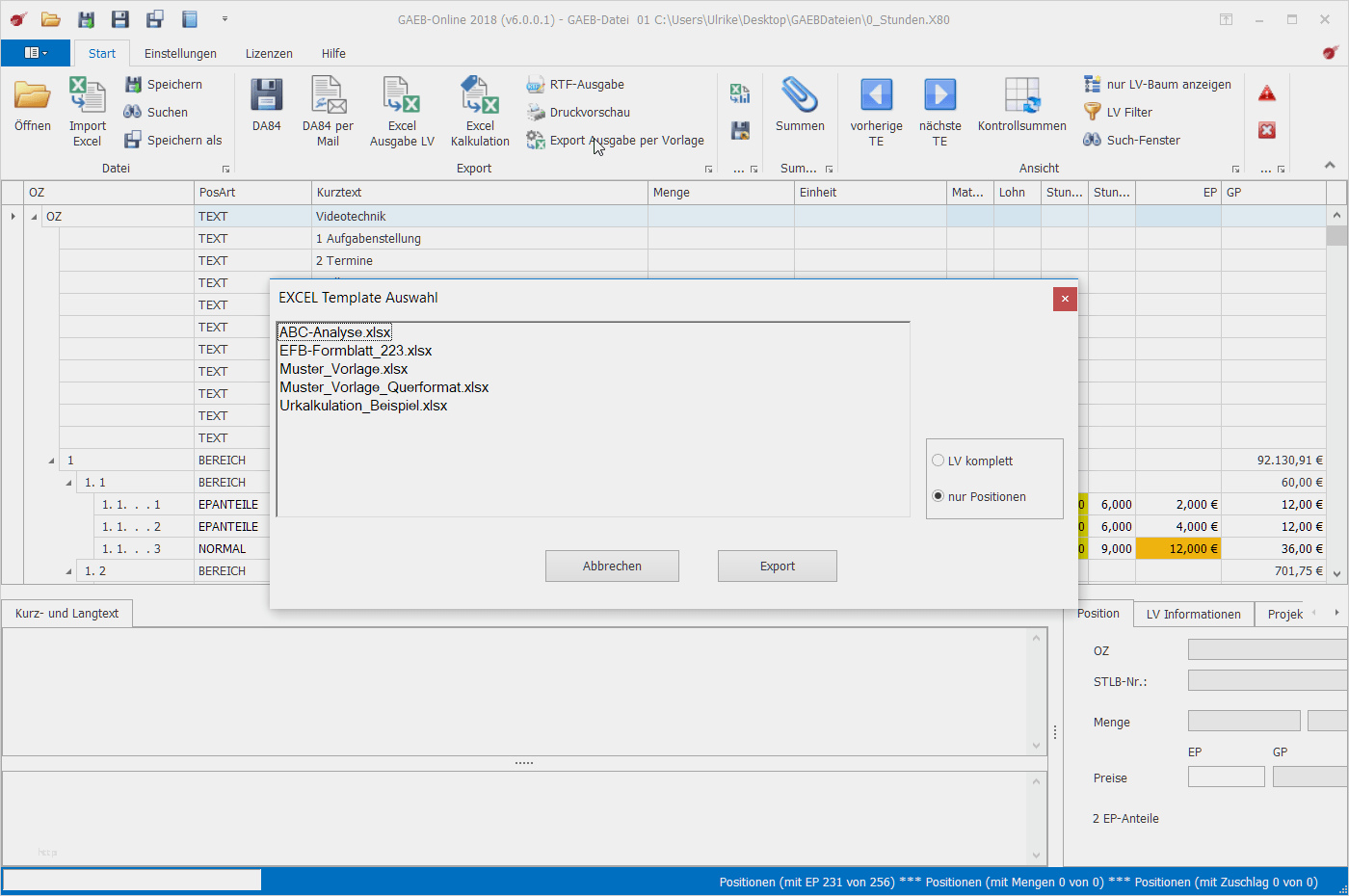Jump to nächste TE arrow
The height and width of the screenshot is (896, 1349).
(x=939, y=96)
